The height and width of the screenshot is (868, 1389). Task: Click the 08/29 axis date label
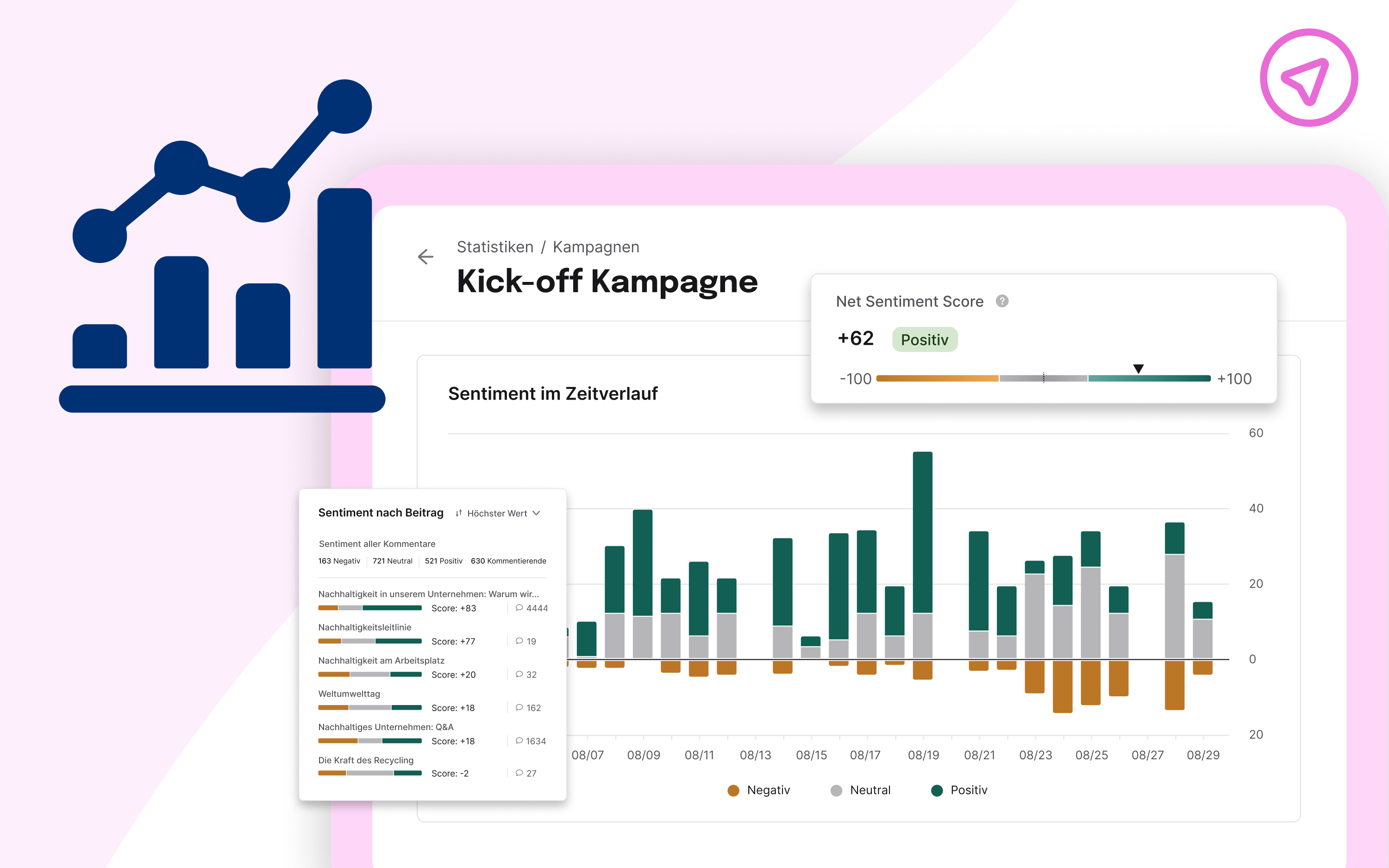tap(1203, 755)
